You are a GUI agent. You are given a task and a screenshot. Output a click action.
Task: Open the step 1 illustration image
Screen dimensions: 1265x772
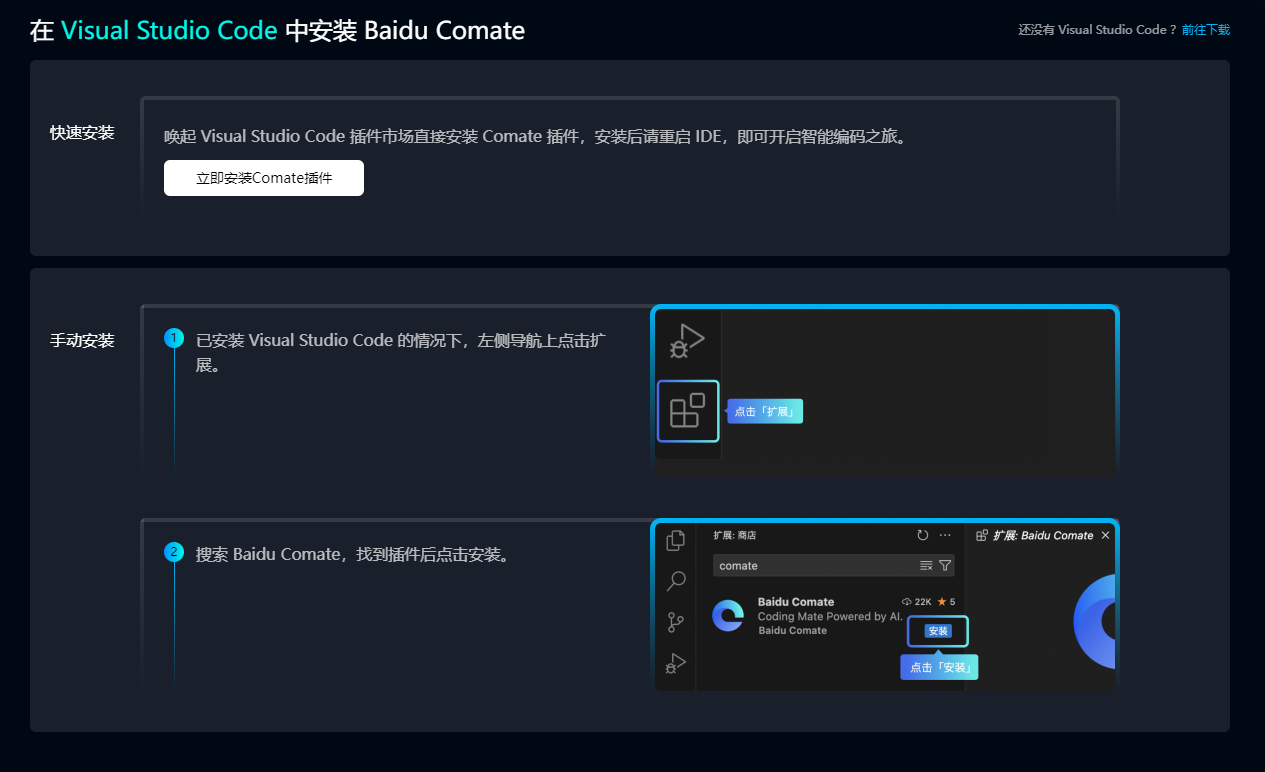point(885,391)
